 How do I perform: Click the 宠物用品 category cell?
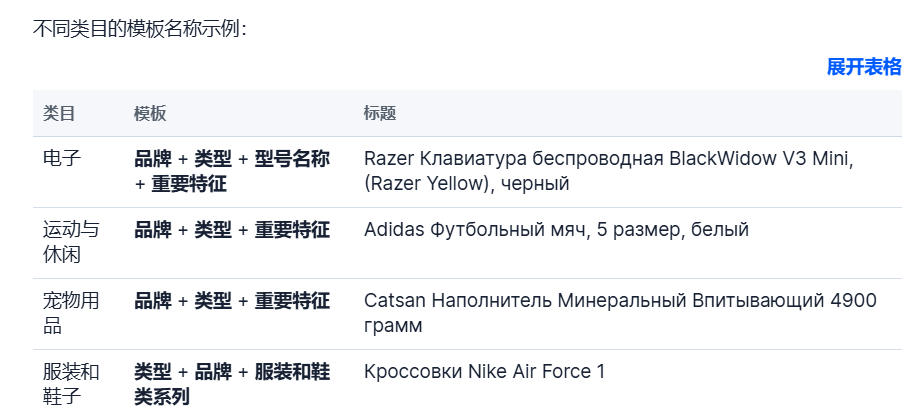pyautogui.click(x=71, y=313)
